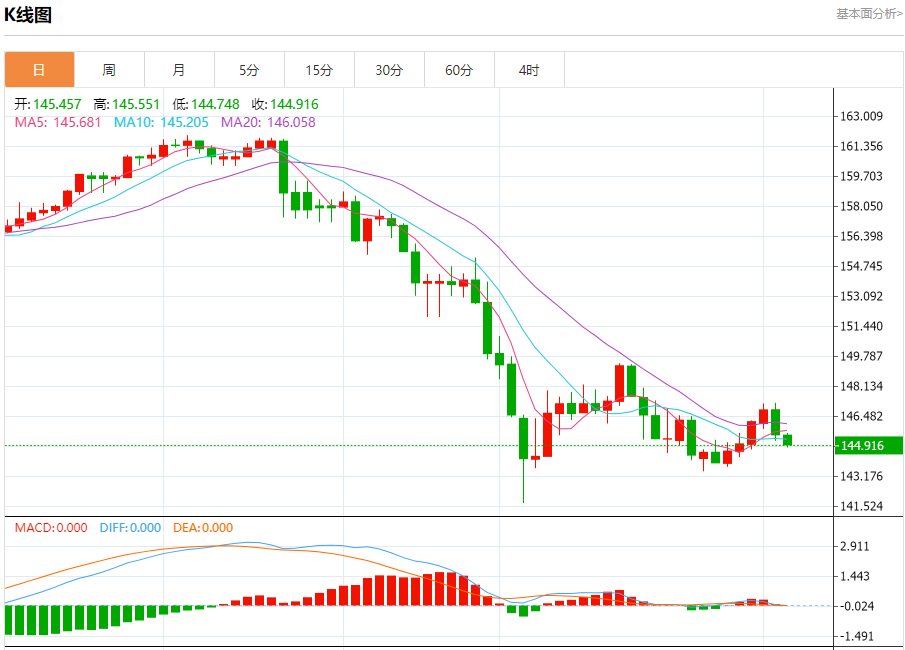Viewport: 905px width, 650px height.
Task: Click the 156.398 price axis label
Action: pyautogui.click(x=861, y=237)
